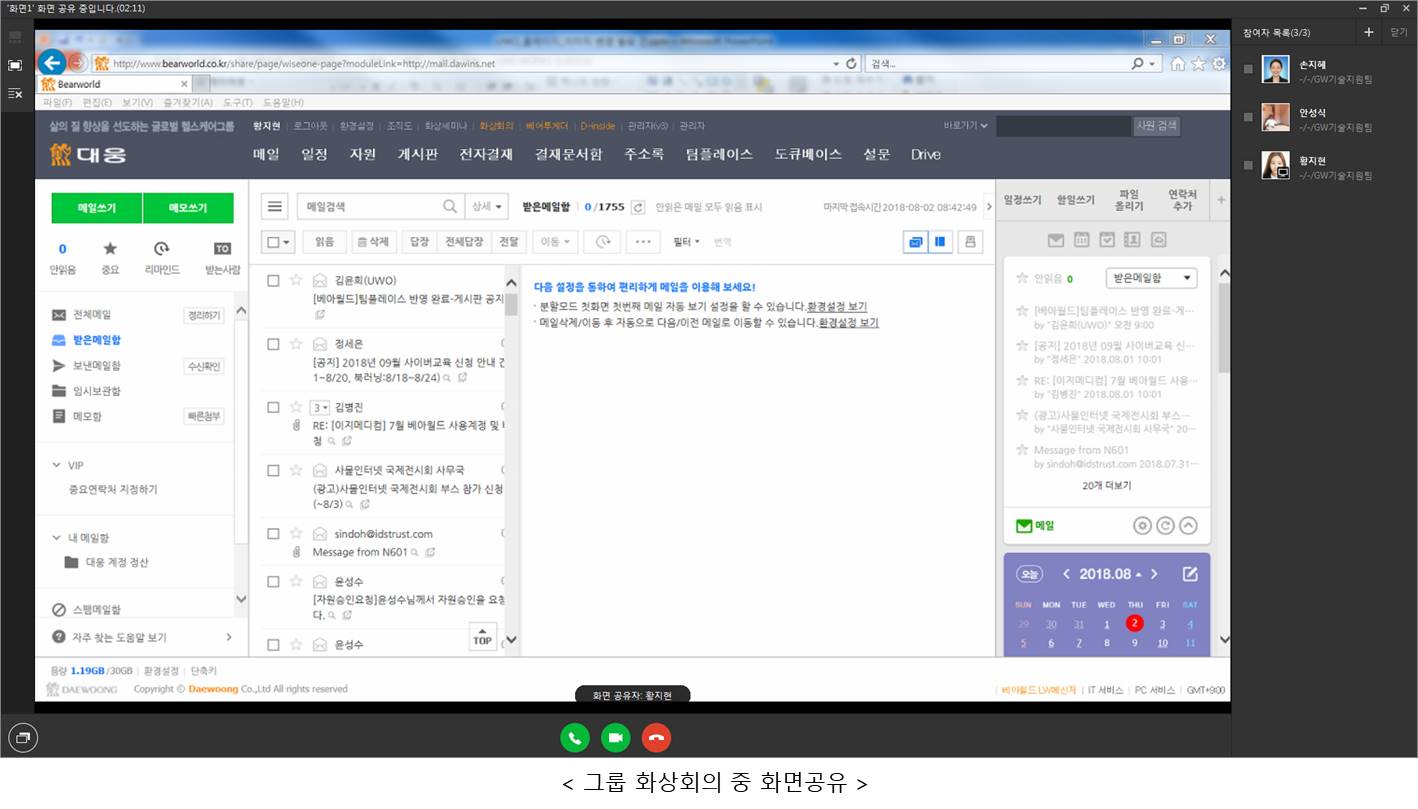Click the 중요 star filter icon
The image size is (1418, 809).
pos(110,248)
